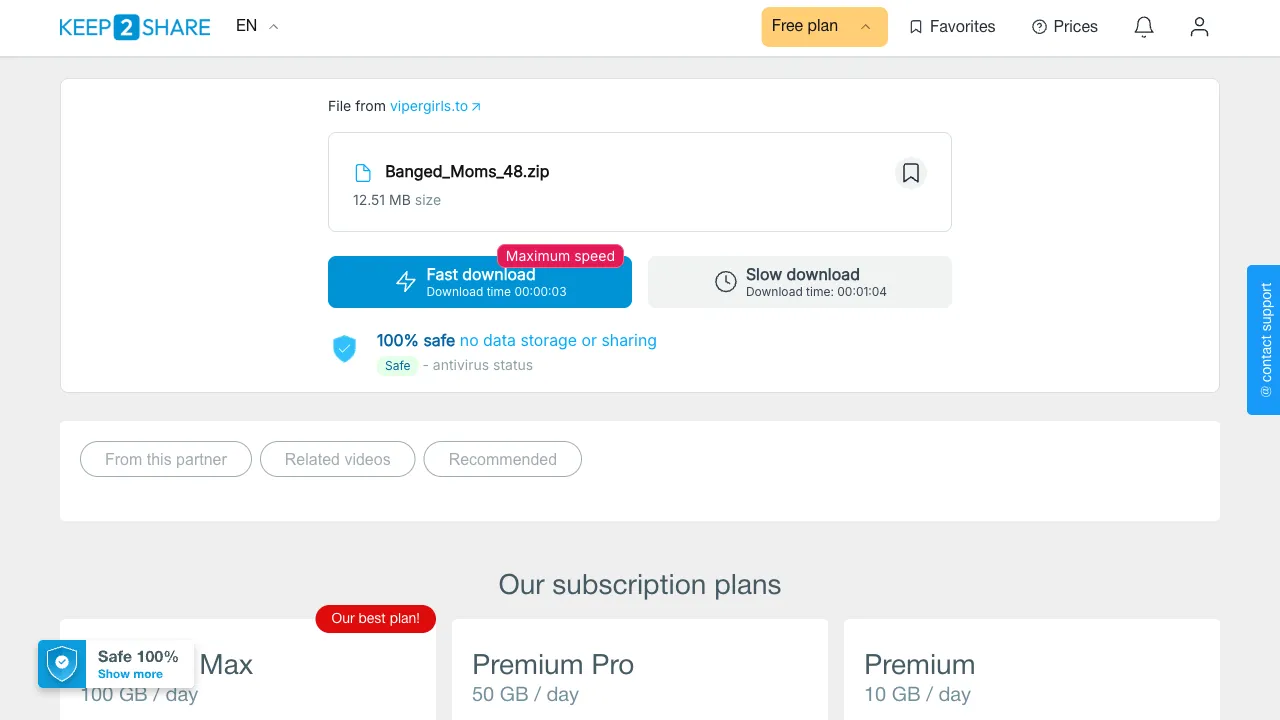
Task: Click the blue shield safe icon
Action: (344, 348)
